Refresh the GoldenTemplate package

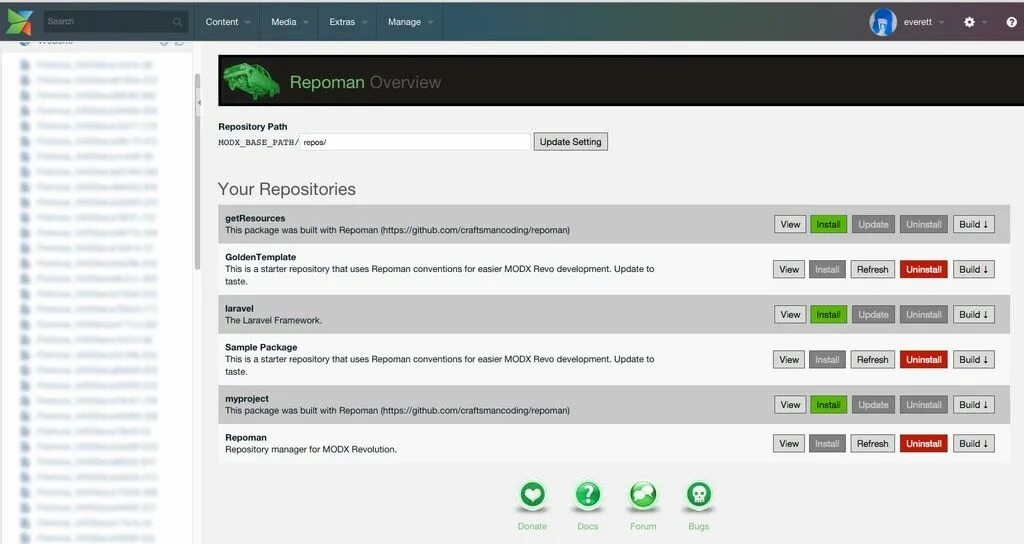[872, 269]
